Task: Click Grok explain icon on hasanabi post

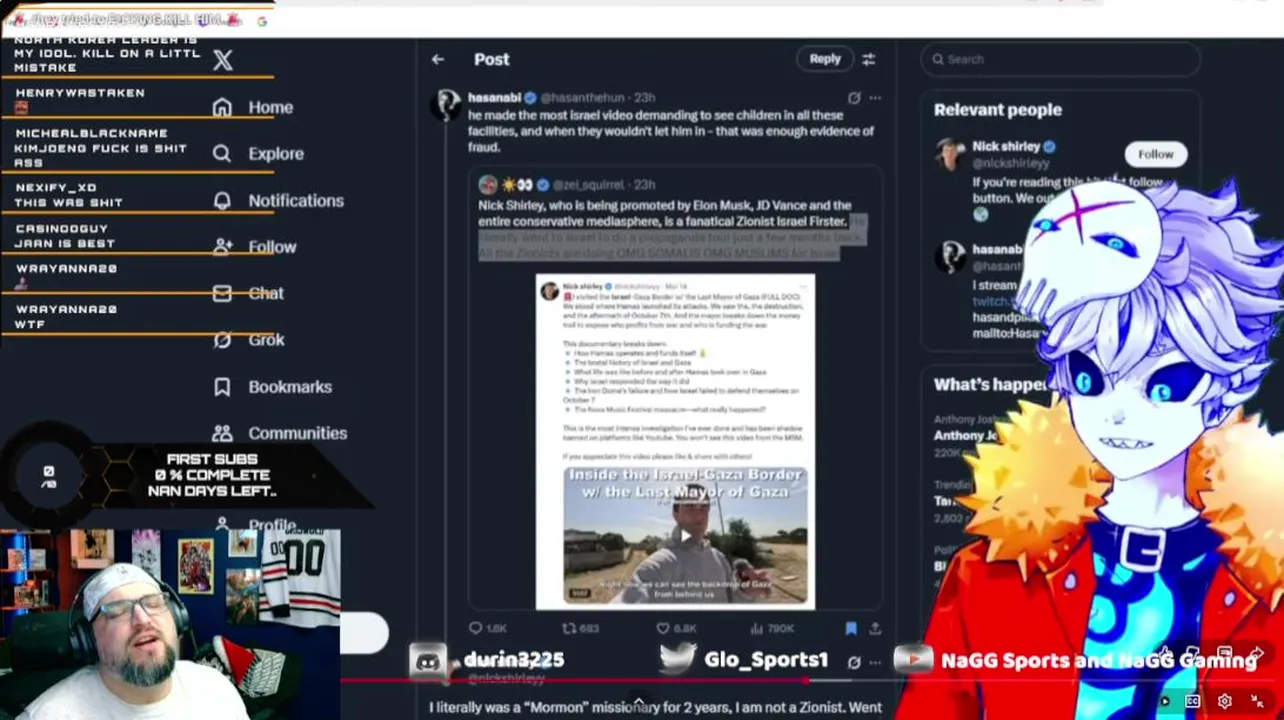Action: (853, 98)
